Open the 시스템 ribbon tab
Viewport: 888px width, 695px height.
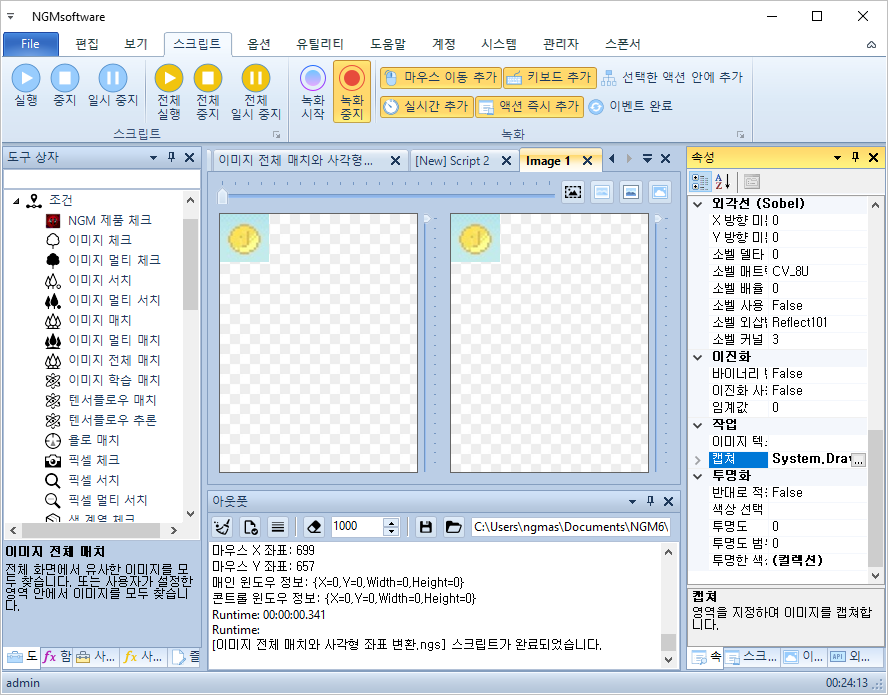(499, 44)
